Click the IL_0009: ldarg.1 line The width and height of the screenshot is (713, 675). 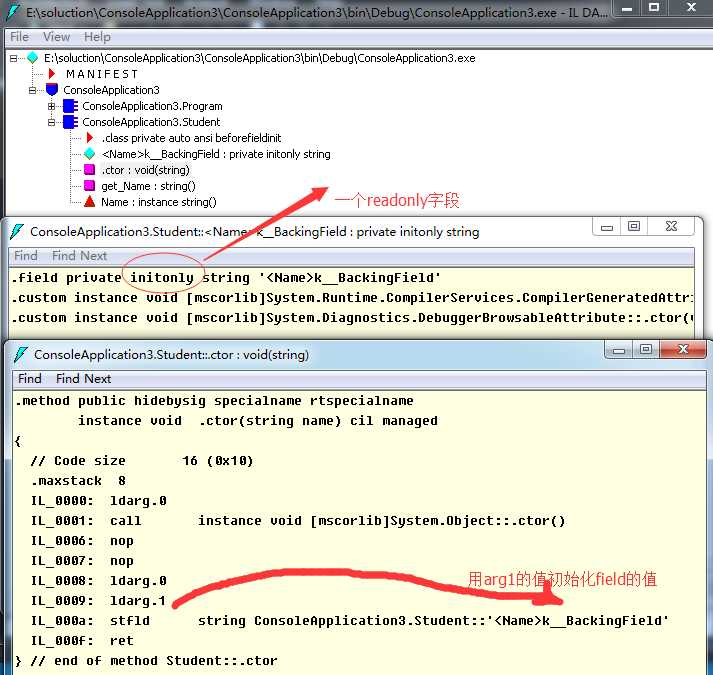(98, 601)
